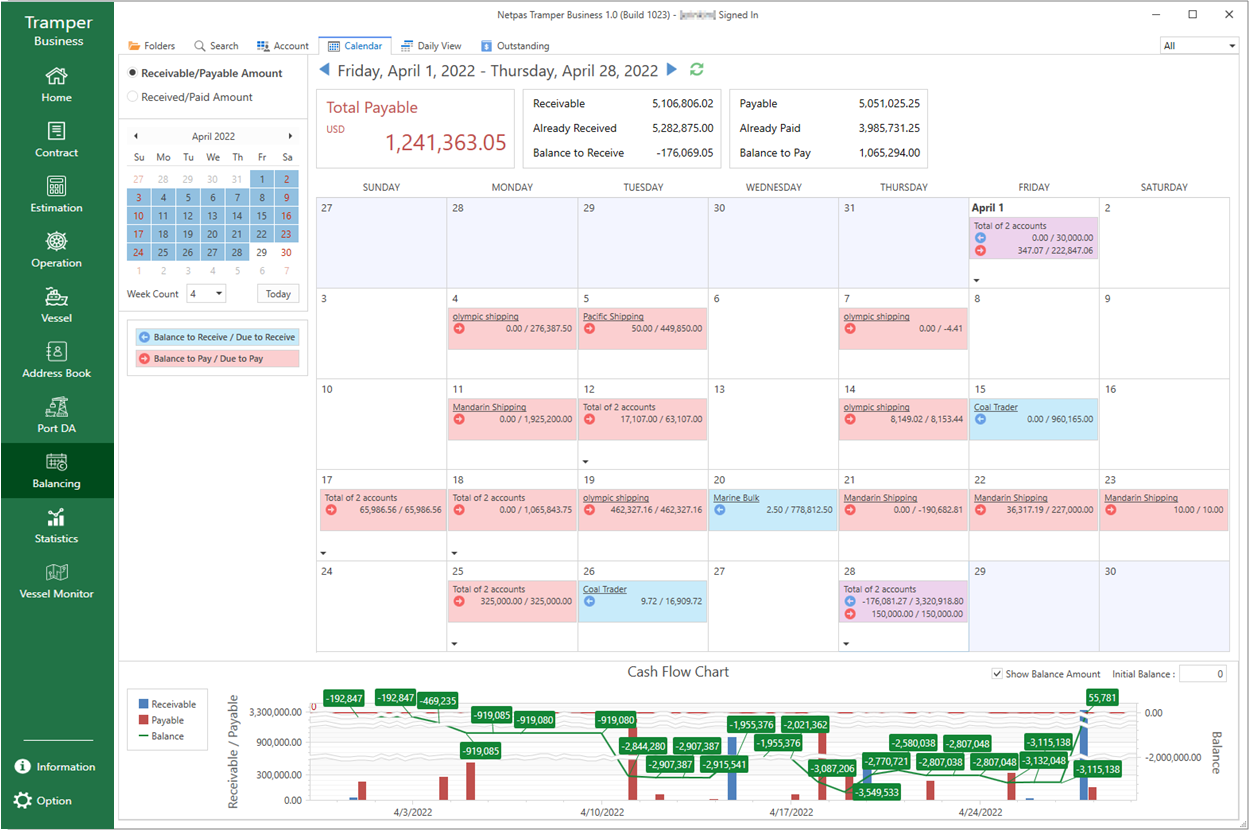Switch to the Outstanding tab

click(x=515, y=46)
